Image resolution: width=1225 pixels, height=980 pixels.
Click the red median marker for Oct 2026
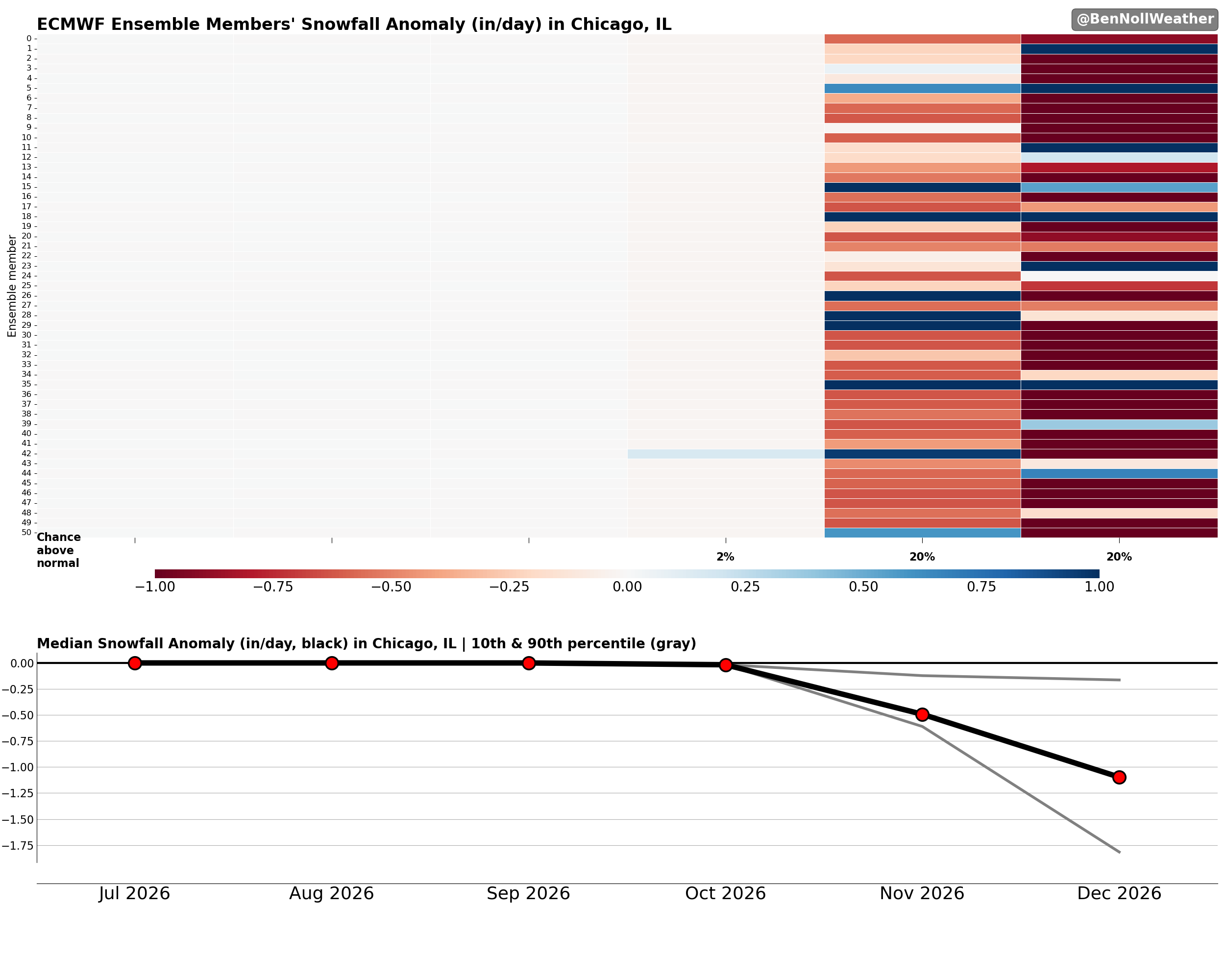[x=726, y=665]
